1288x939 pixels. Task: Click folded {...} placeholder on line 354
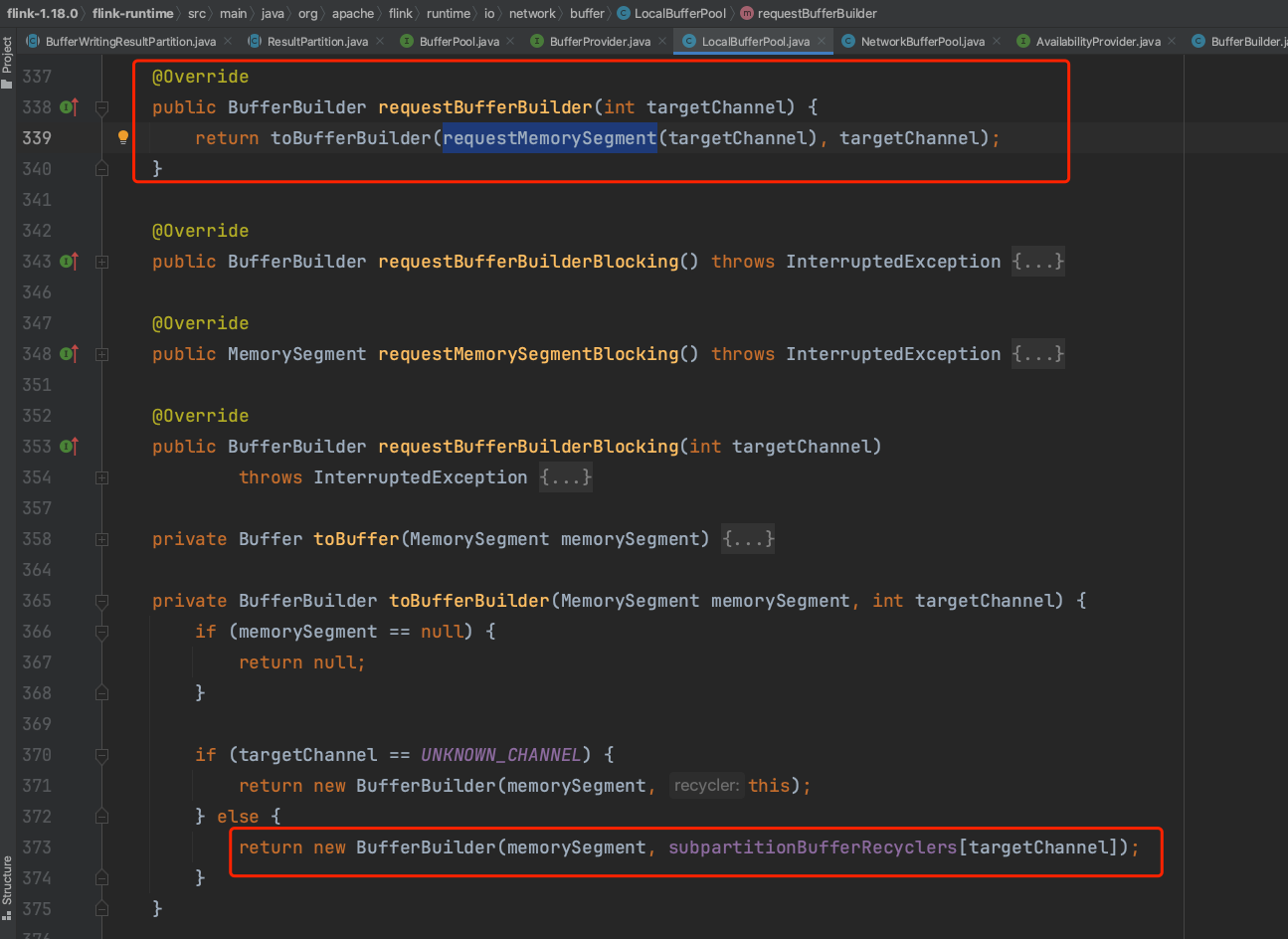[566, 477]
